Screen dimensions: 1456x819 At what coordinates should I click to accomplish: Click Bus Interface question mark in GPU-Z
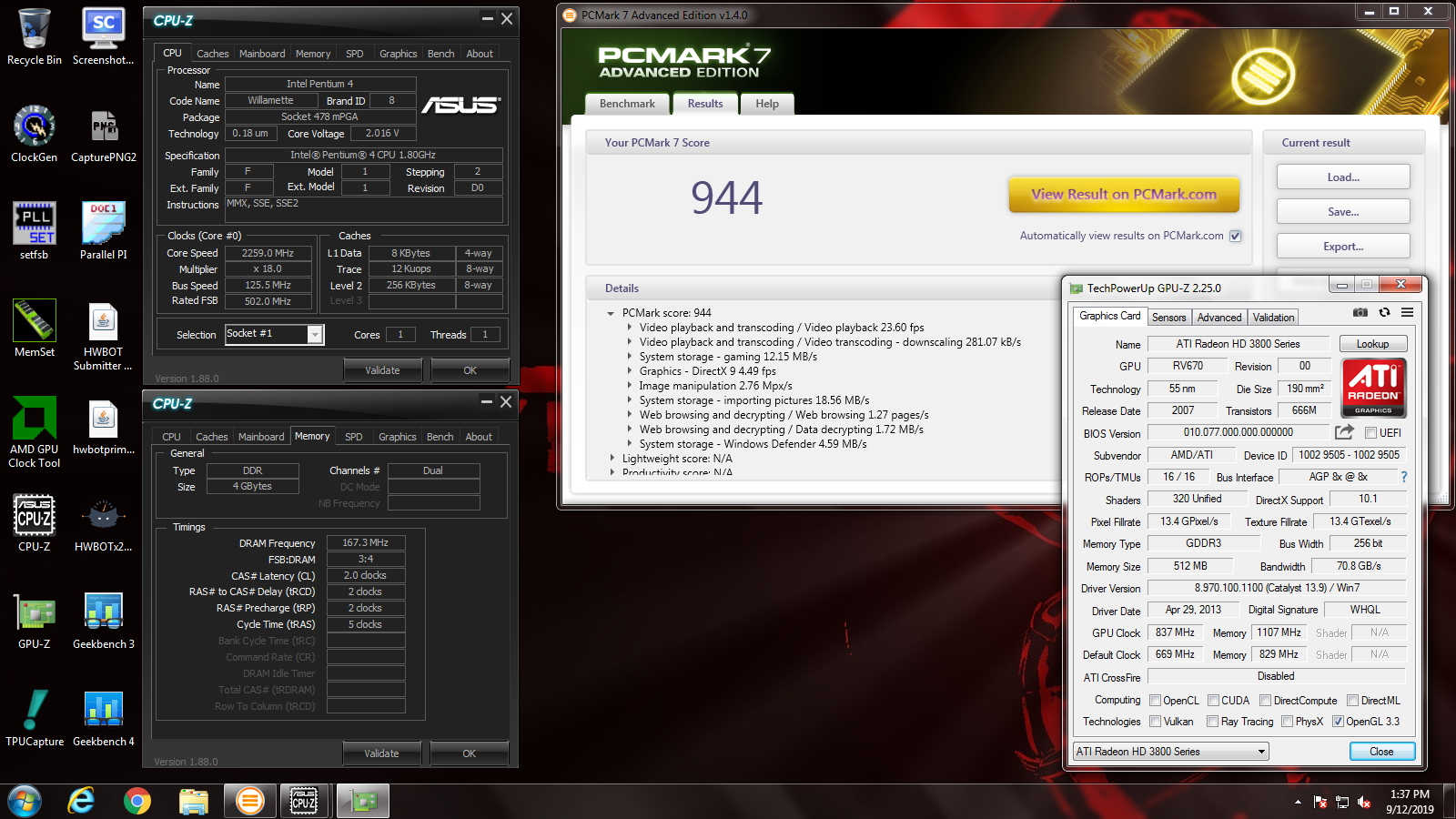pos(1404,477)
